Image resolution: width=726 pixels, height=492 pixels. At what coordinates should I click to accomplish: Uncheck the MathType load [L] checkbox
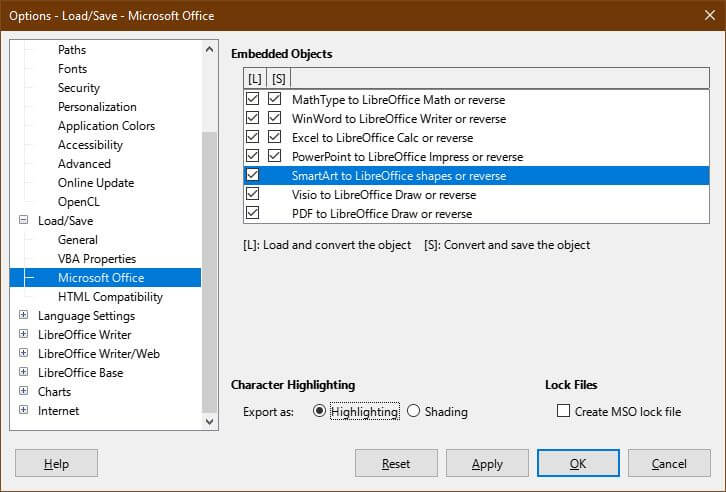pyautogui.click(x=253, y=100)
